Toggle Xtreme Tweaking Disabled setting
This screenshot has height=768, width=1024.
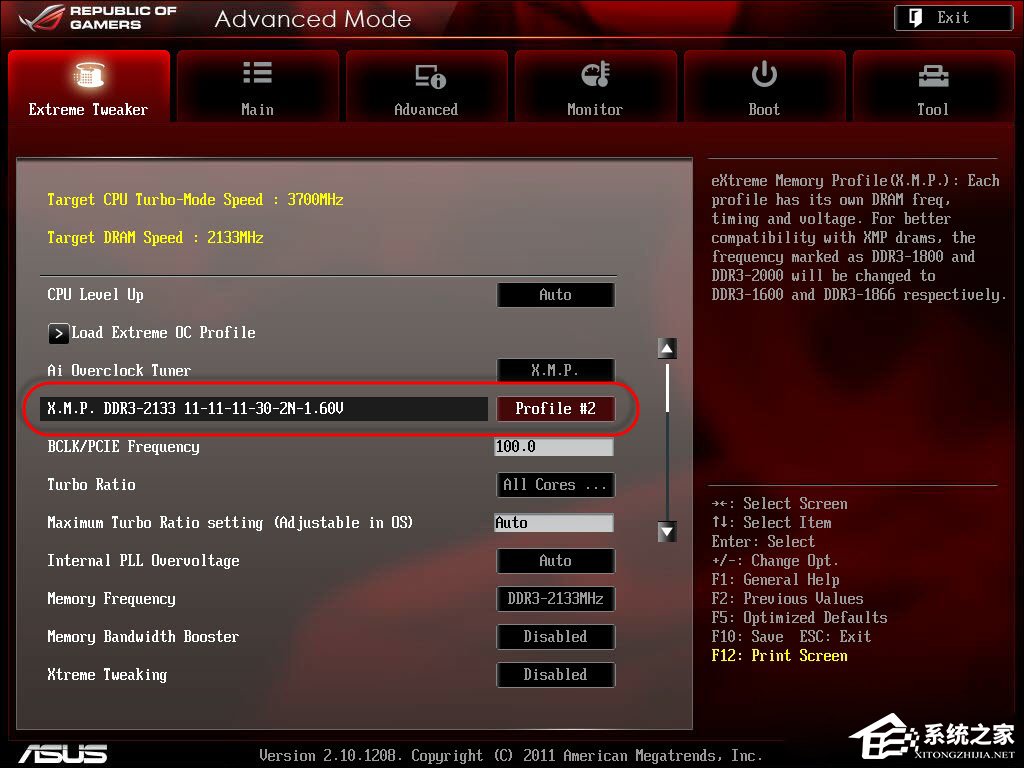(x=555, y=675)
